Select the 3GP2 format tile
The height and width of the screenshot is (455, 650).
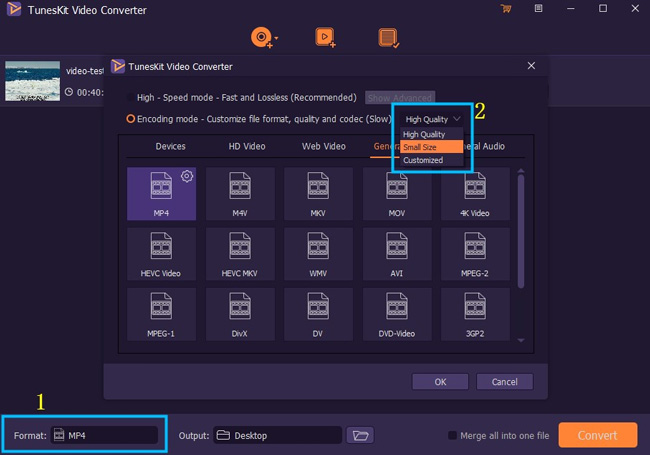pos(475,314)
